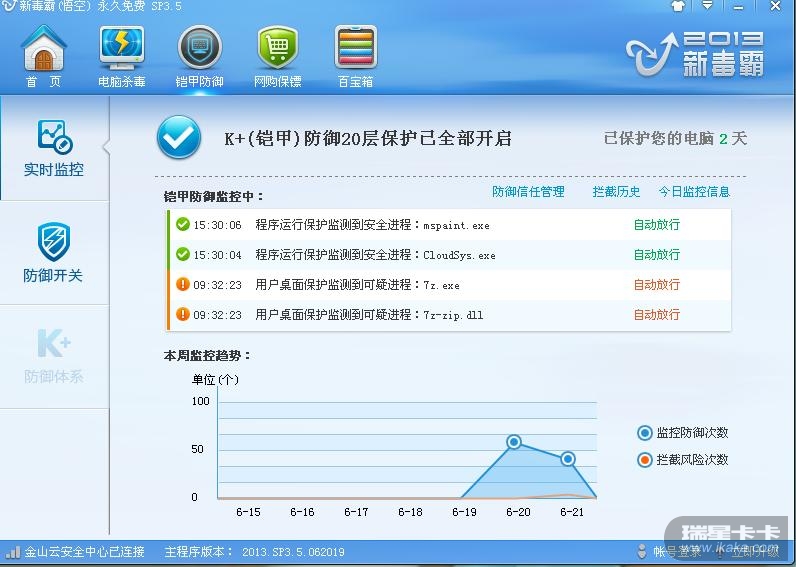Image resolution: width=796 pixels, height=567 pixels.
Task: Click the chart data point above 6-20
Action: tap(514, 442)
